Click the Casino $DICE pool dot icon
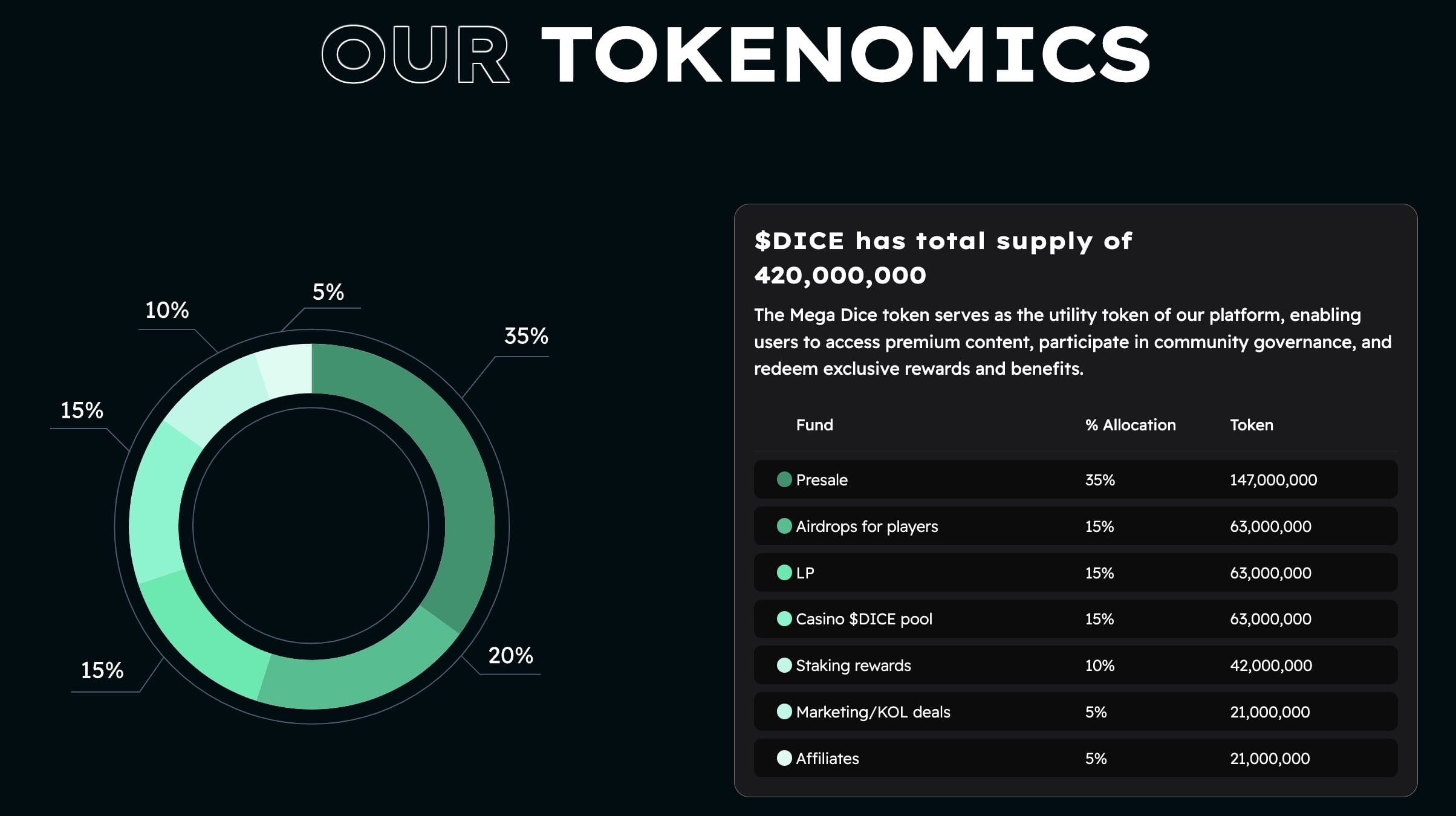Viewport: 1456px width, 816px height. (784, 619)
